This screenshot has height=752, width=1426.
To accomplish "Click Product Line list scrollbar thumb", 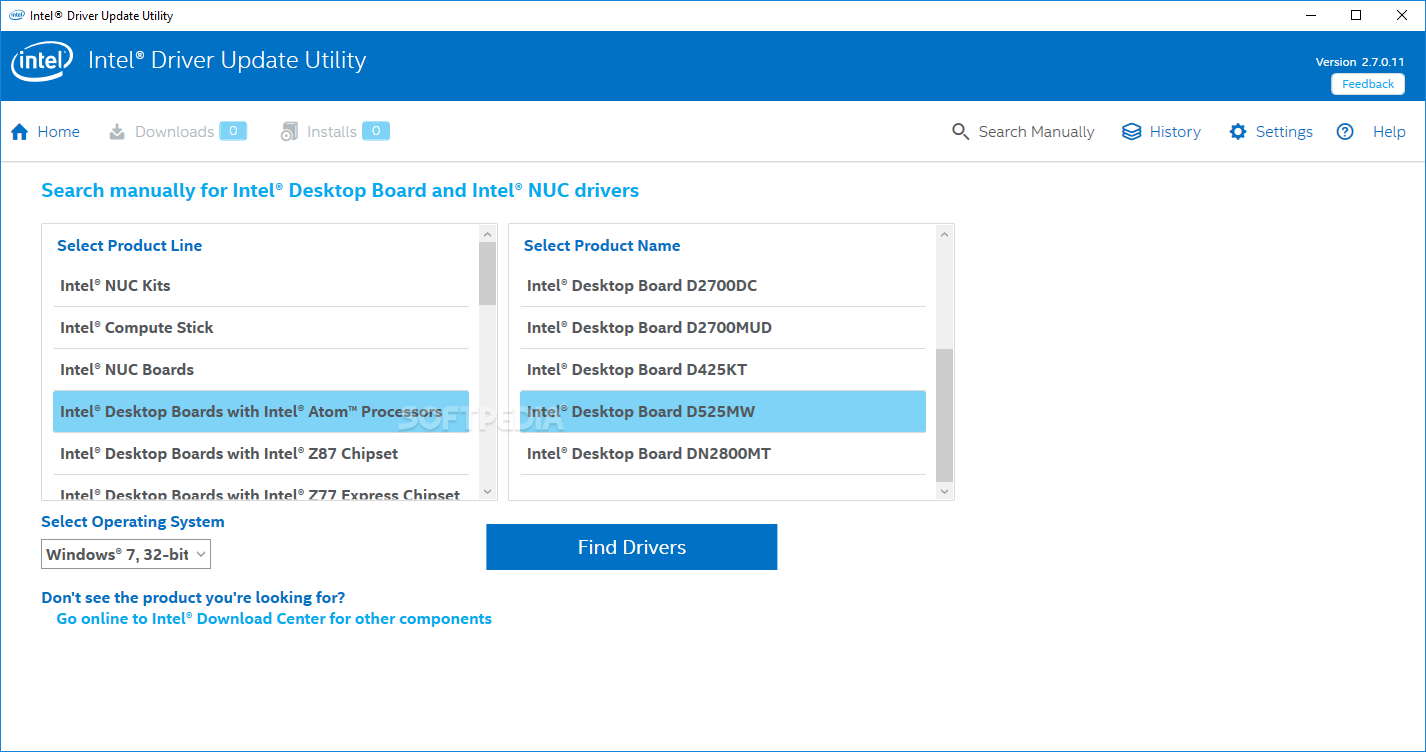I will 488,273.
